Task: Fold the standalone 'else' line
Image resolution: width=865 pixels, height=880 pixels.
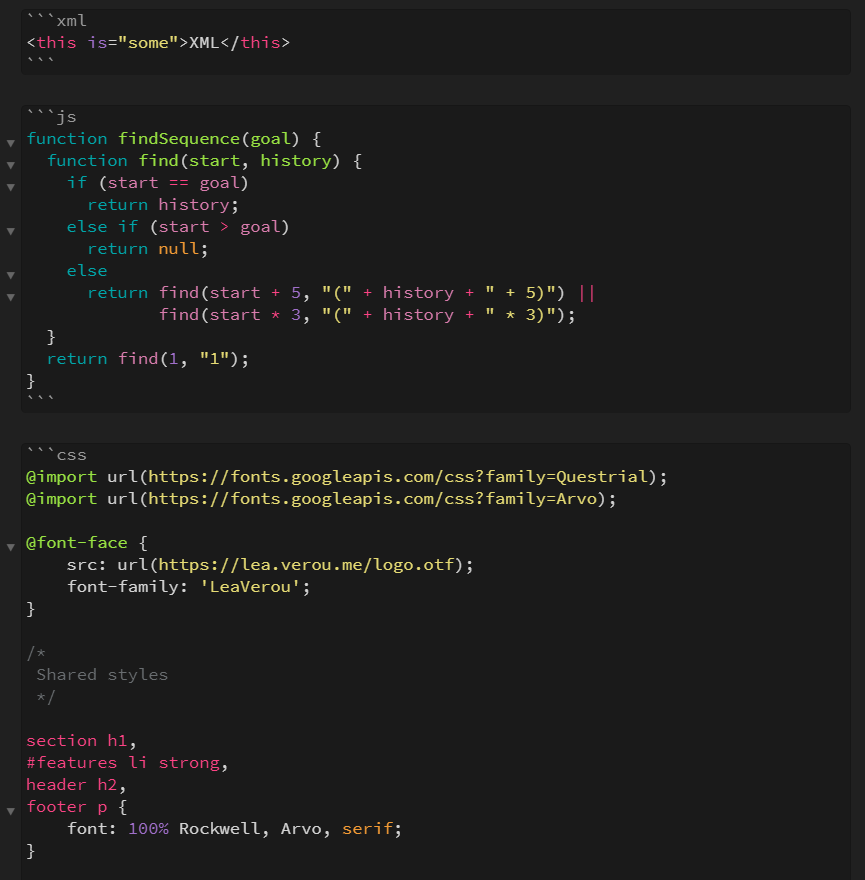Action: [x=11, y=275]
